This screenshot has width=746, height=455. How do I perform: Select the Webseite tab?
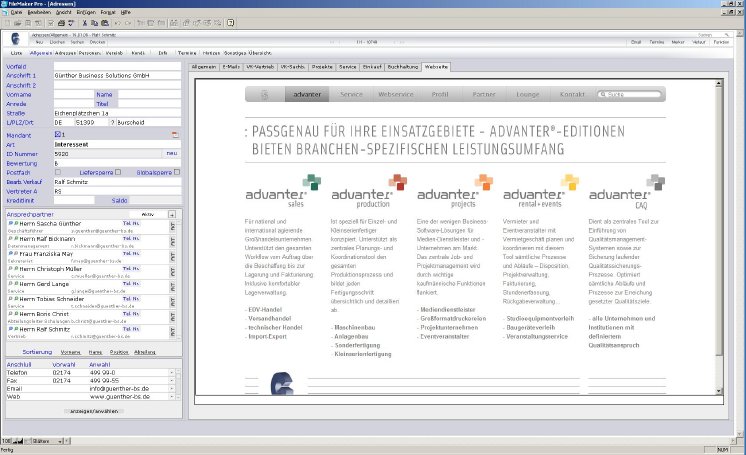(x=436, y=67)
